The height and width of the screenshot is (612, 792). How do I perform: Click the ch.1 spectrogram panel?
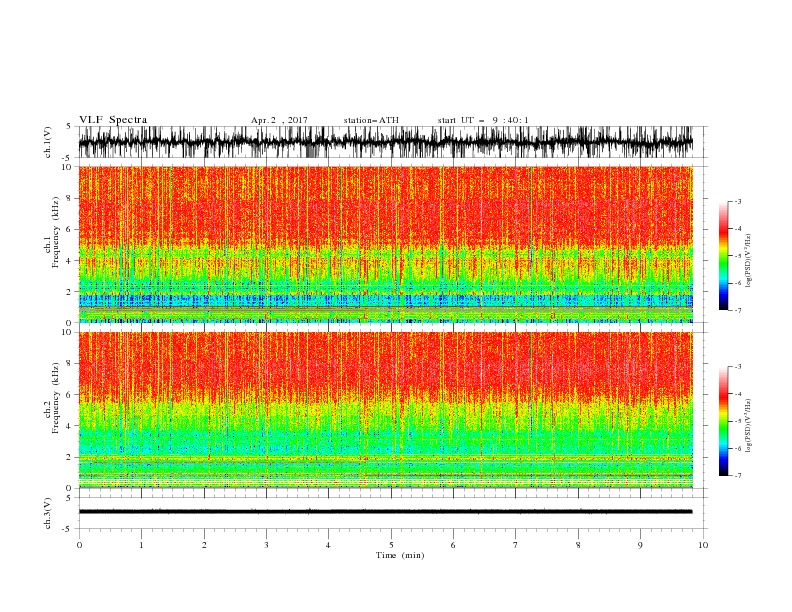click(x=386, y=244)
